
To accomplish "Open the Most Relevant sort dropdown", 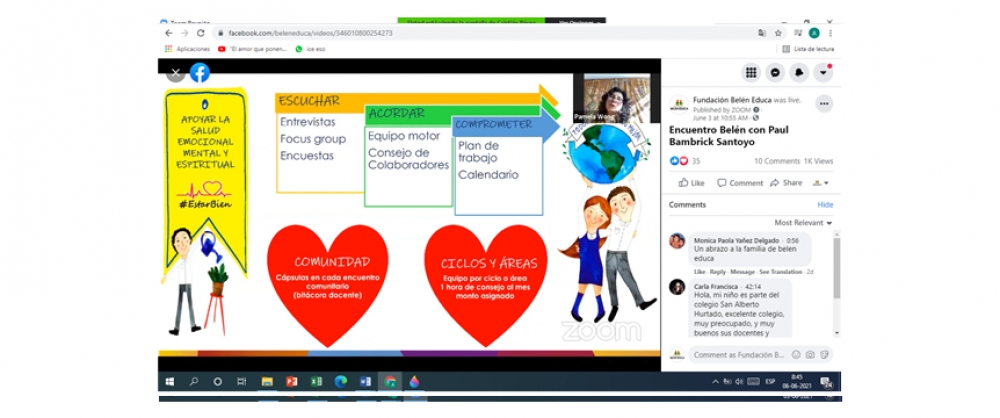I will (x=803, y=223).
